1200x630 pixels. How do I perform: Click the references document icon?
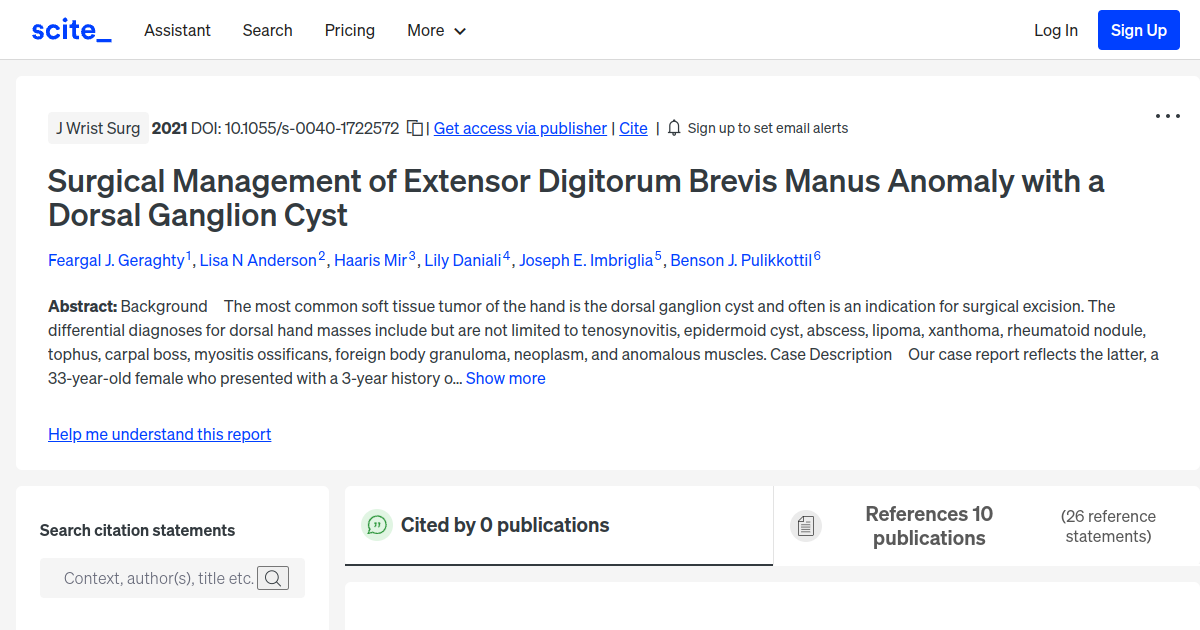[805, 525]
